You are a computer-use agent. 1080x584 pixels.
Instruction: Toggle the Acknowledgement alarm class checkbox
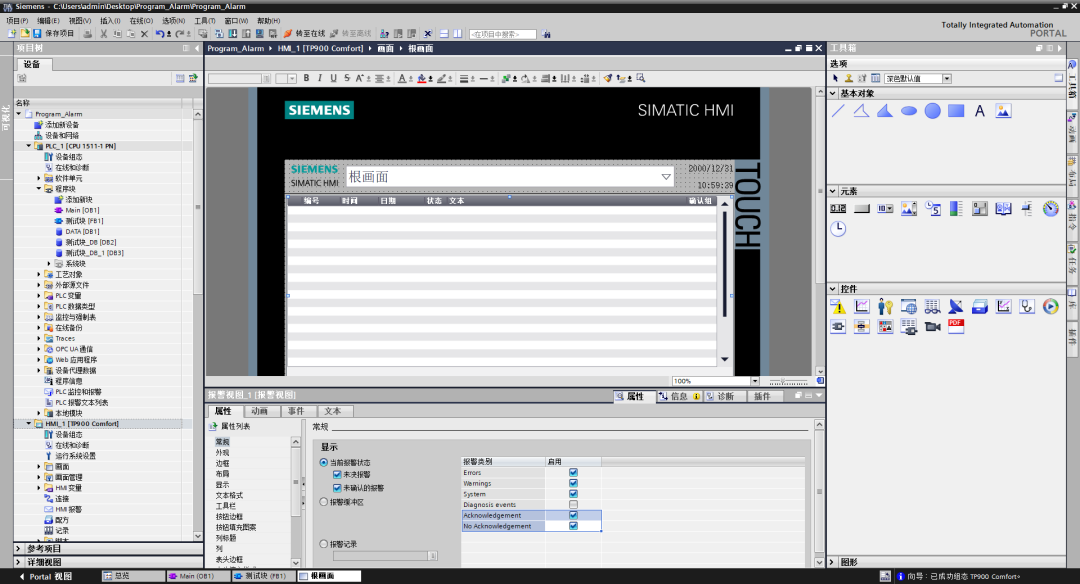click(x=573, y=515)
